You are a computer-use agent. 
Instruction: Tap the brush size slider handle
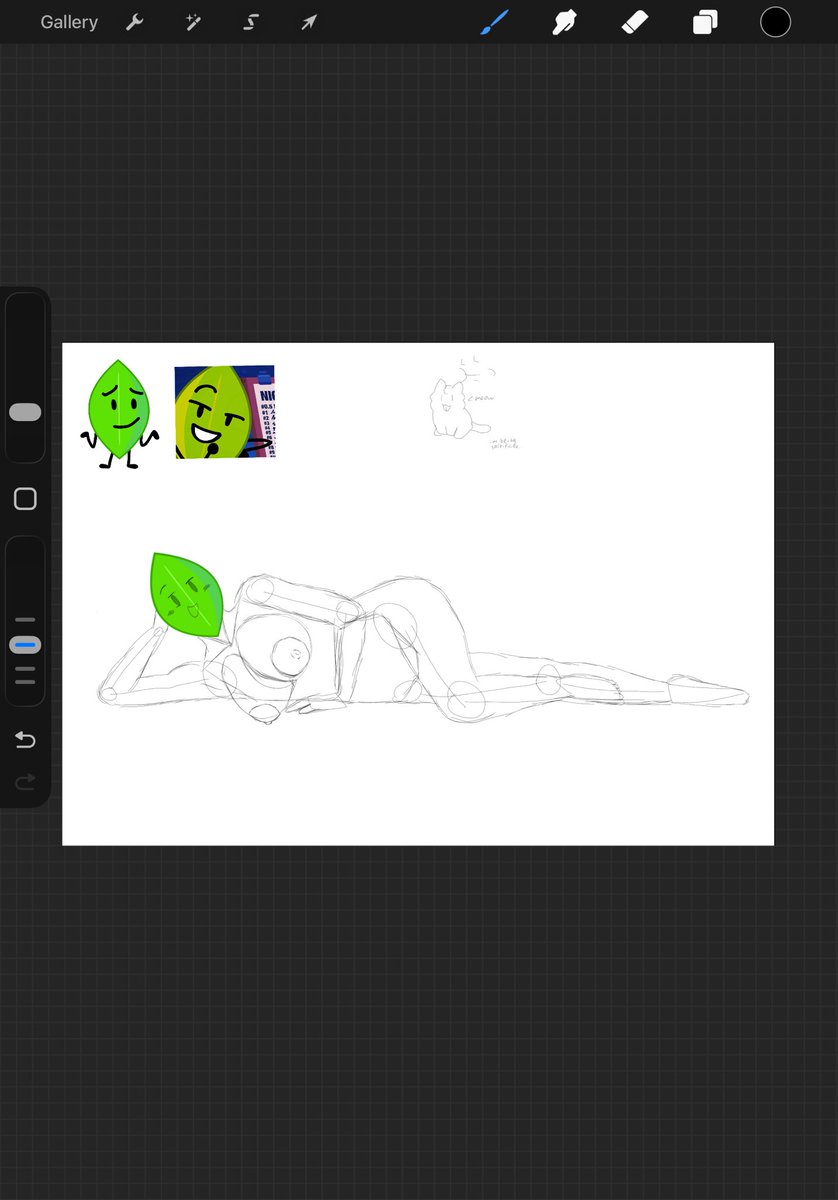coord(25,412)
